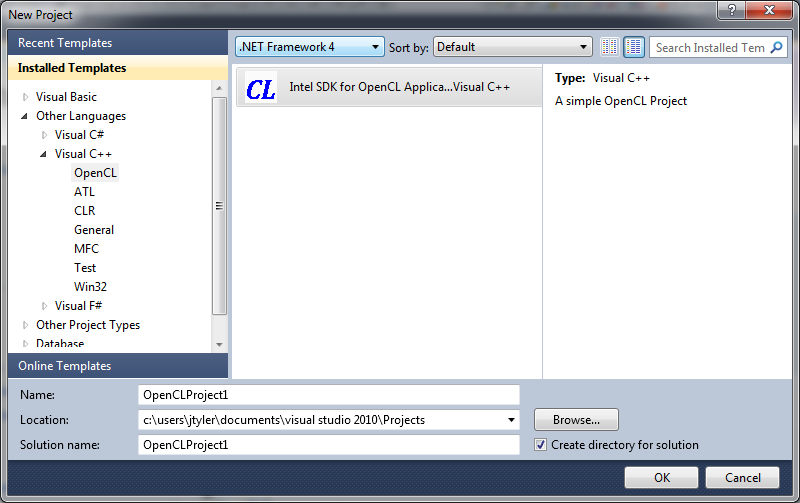The width and height of the screenshot is (800, 503).
Task: Open the Sort by Default dropdown
Action: (513, 47)
